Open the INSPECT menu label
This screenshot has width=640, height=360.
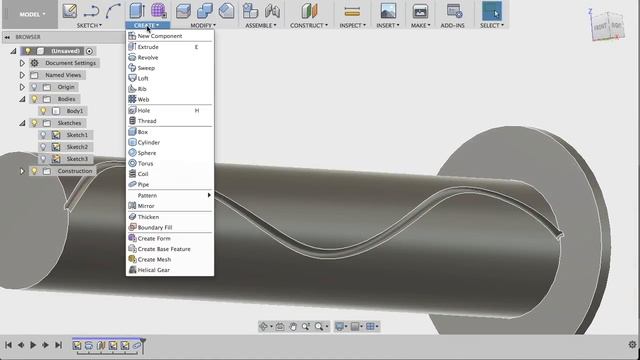352,25
